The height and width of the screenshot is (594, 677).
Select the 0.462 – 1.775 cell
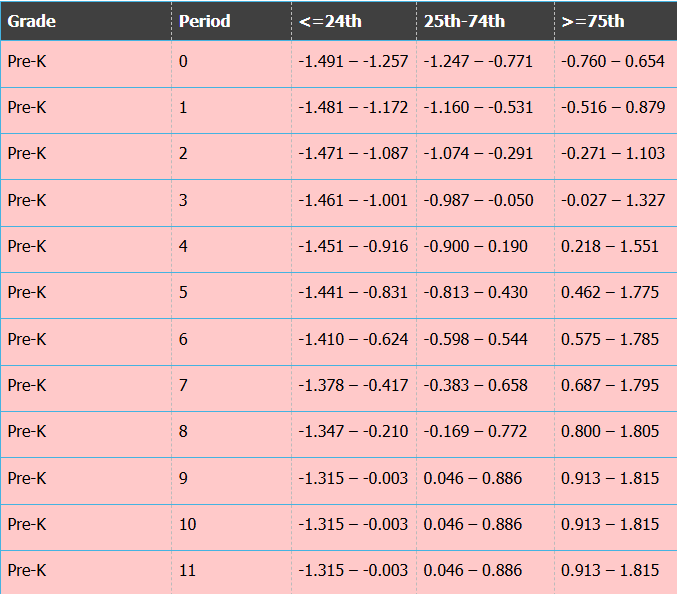[x=610, y=292]
